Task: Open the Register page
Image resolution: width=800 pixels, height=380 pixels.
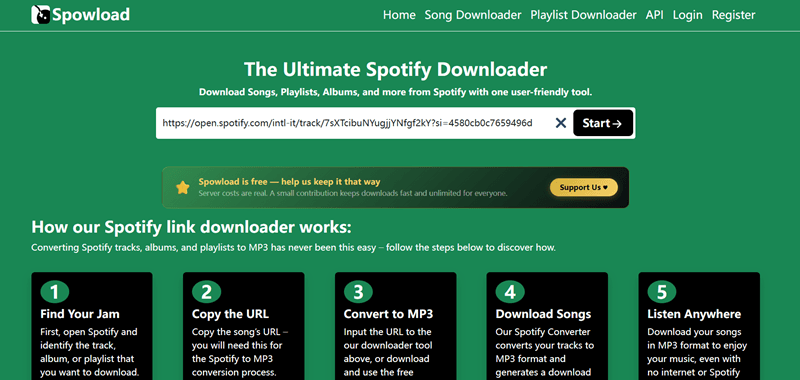Action: click(x=733, y=15)
